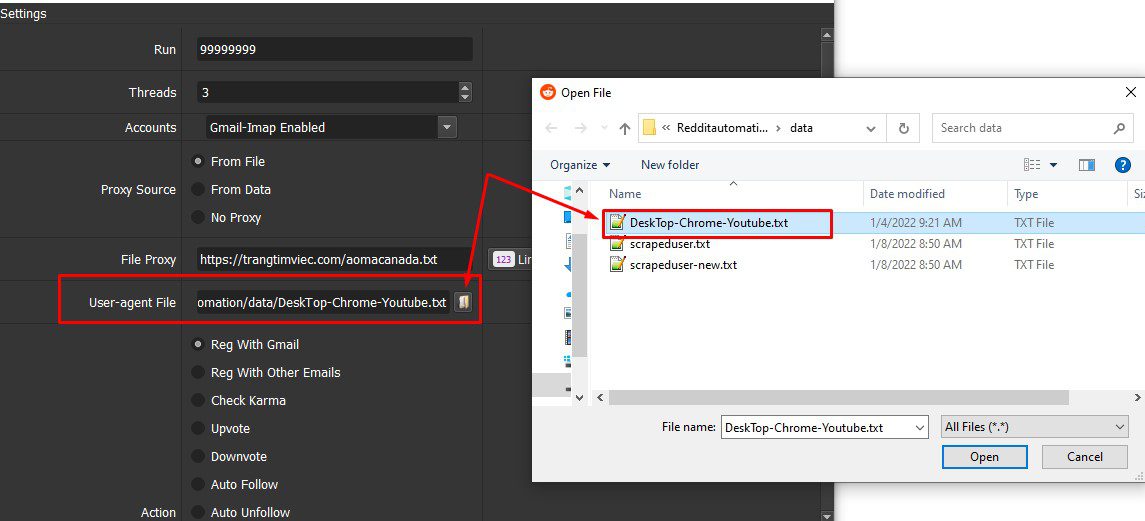Select the scrapeduser.txt file

point(670,243)
